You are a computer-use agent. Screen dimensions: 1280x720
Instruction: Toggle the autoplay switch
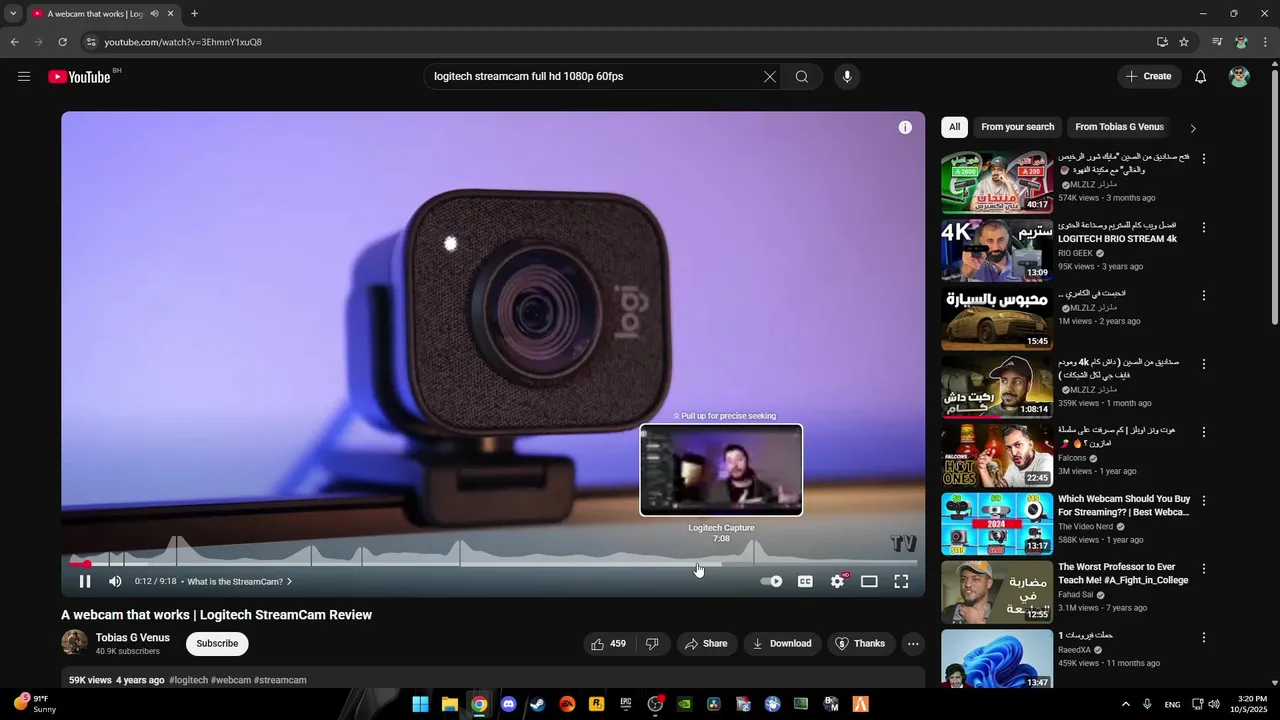[x=771, y=581]
